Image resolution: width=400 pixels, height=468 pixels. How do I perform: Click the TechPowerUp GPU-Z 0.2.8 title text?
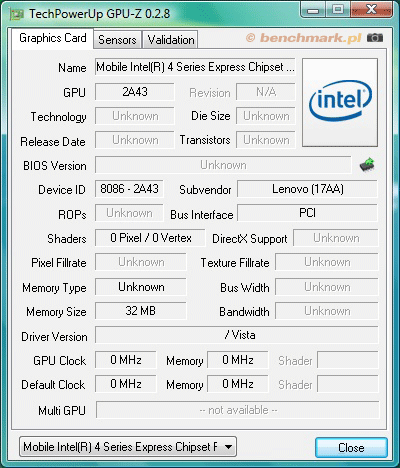pos(99,14)
